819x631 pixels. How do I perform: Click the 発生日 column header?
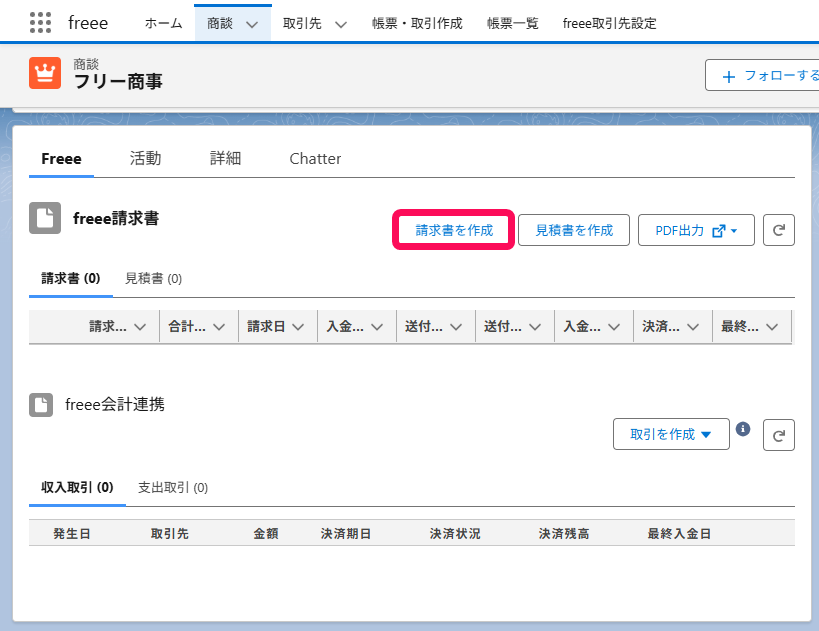click(72, 534)
